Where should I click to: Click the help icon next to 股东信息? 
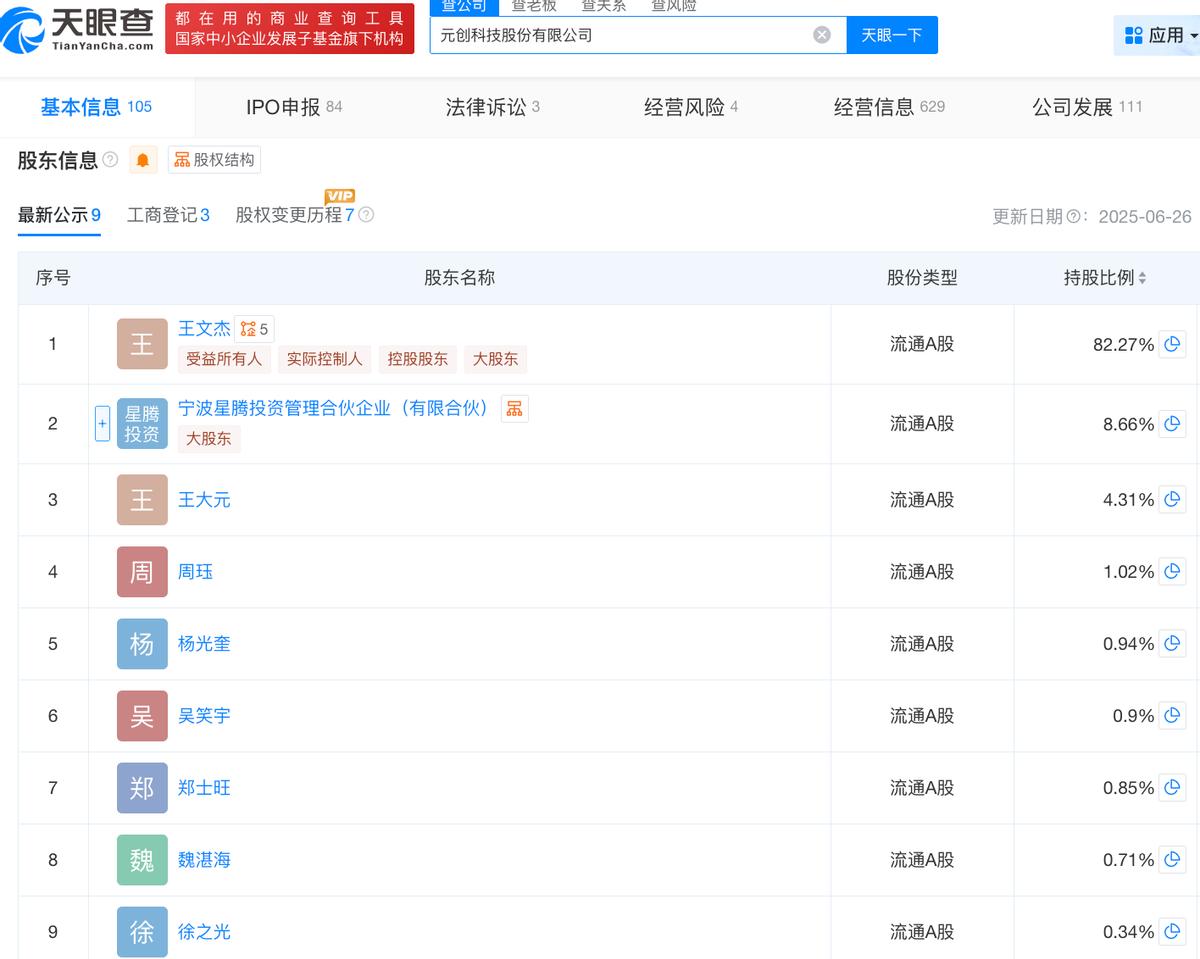(110, 160)
